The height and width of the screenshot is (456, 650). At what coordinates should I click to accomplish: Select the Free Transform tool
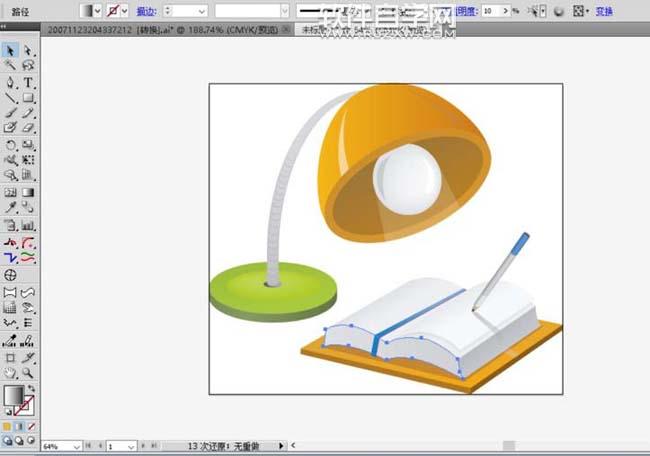[x=28, y=160]
